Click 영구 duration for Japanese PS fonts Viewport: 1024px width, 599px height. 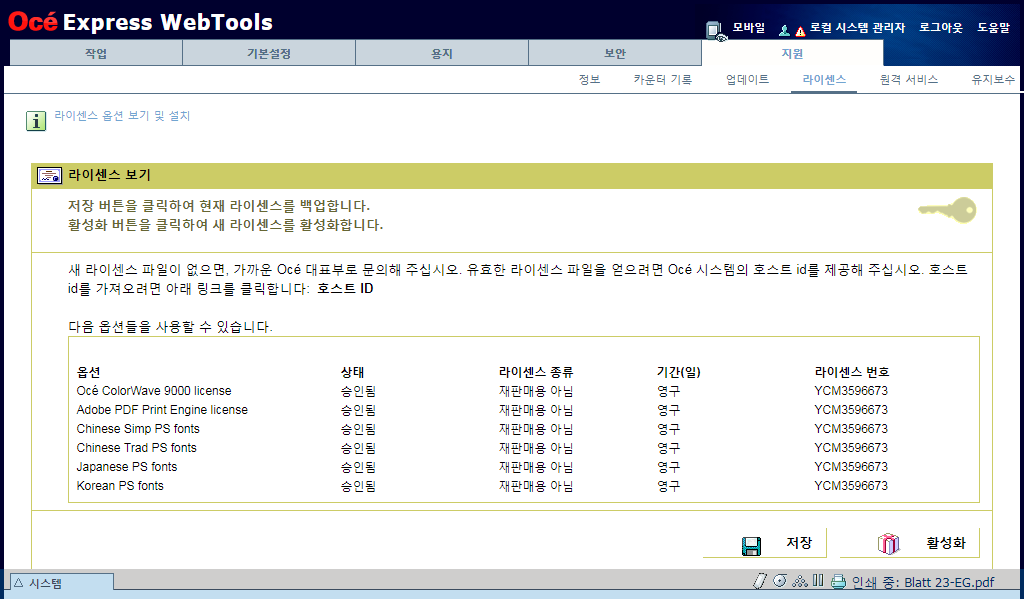[x=669, y=467]
